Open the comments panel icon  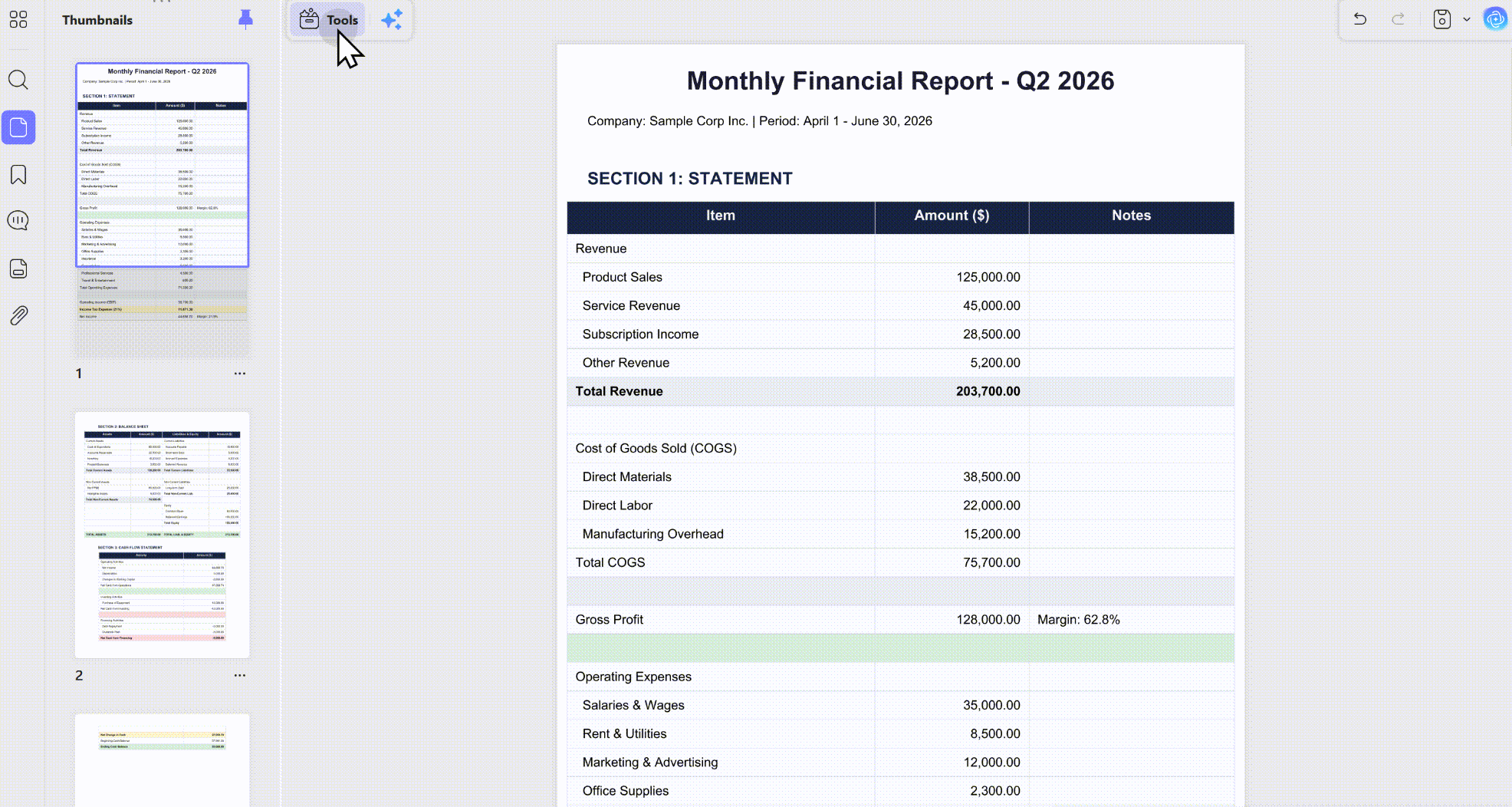click(18, 221)
